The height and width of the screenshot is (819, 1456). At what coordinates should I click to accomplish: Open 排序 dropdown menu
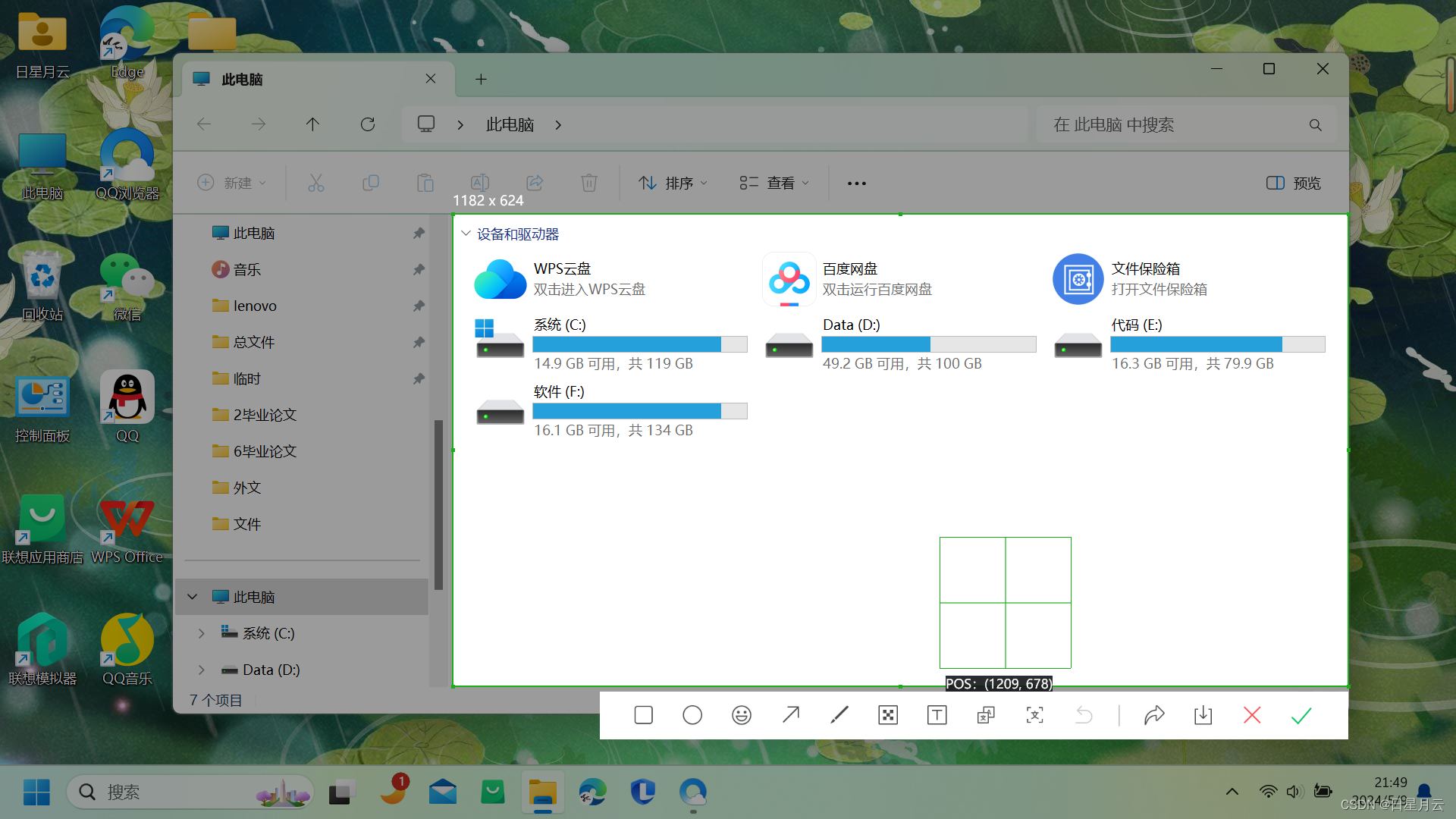tap(673, 183)
